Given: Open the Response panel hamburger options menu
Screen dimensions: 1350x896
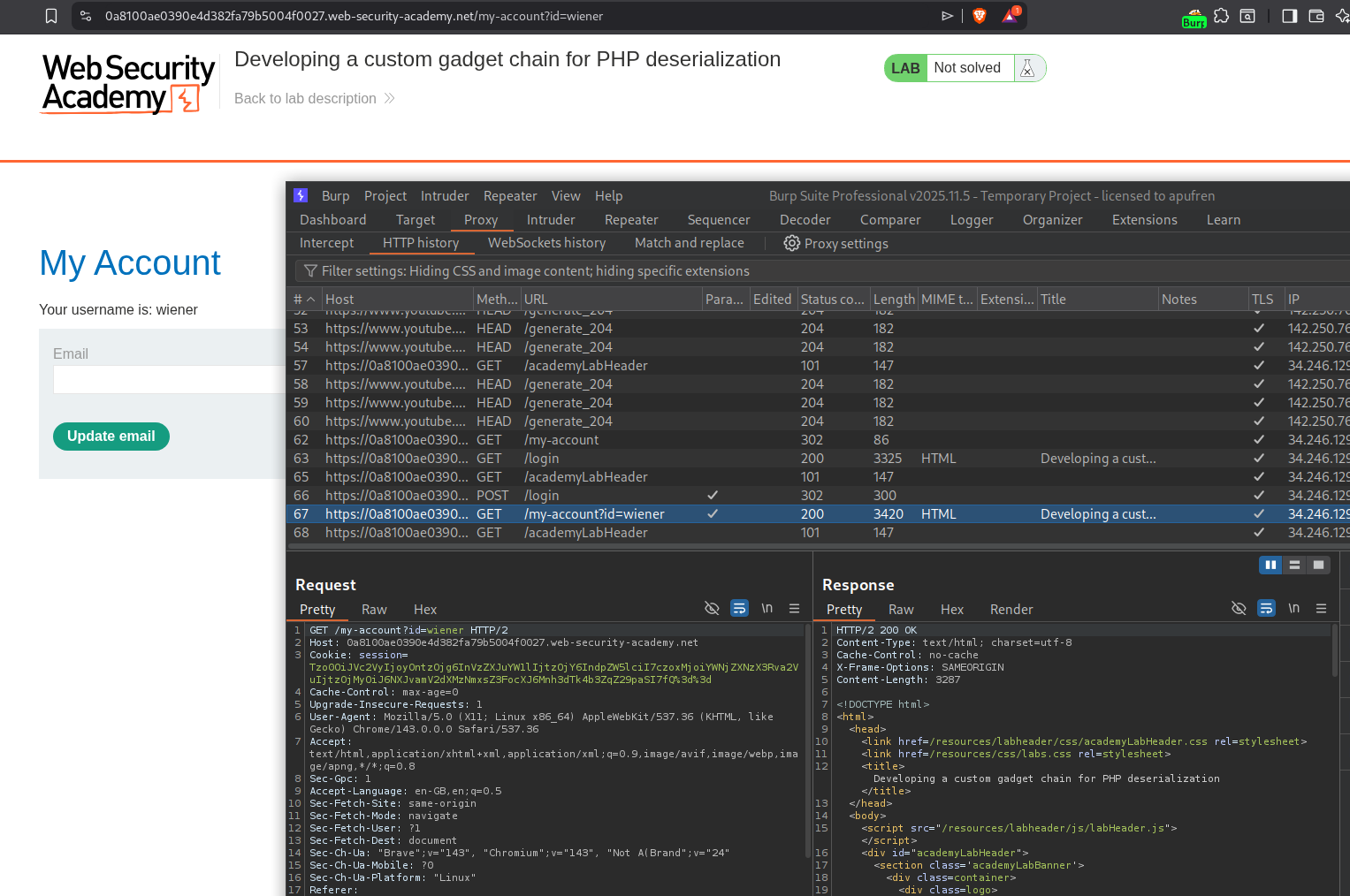Looking at the screenshot, I should [x=1321, y=608].
